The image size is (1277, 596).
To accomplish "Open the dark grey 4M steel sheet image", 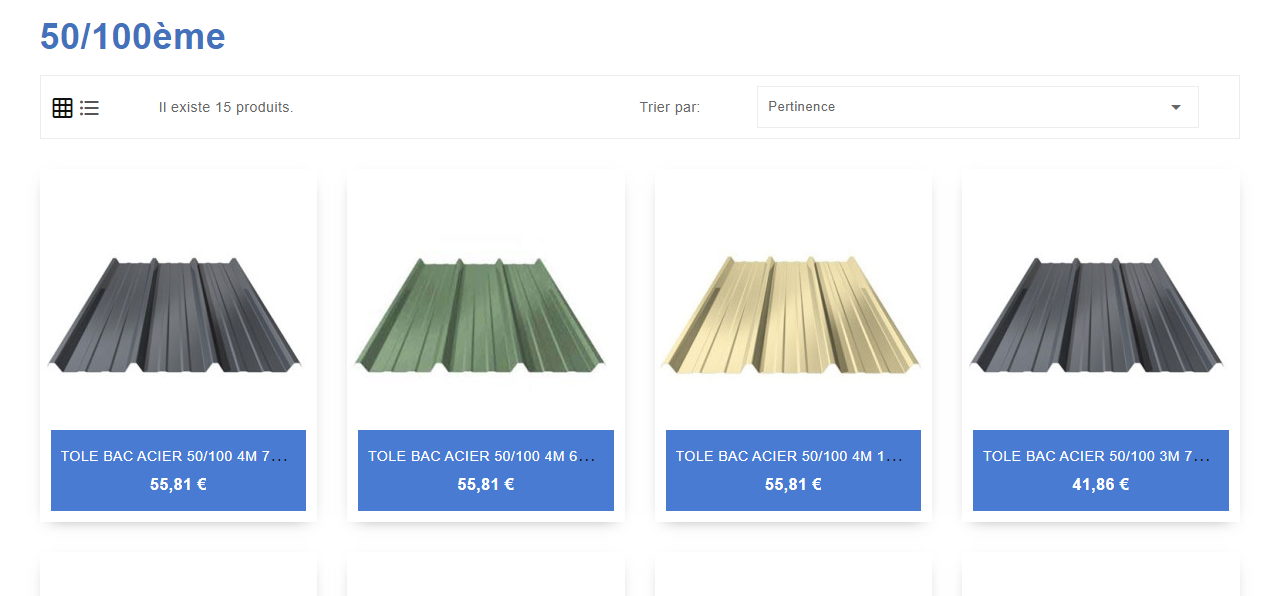I will tap(178, 314).
